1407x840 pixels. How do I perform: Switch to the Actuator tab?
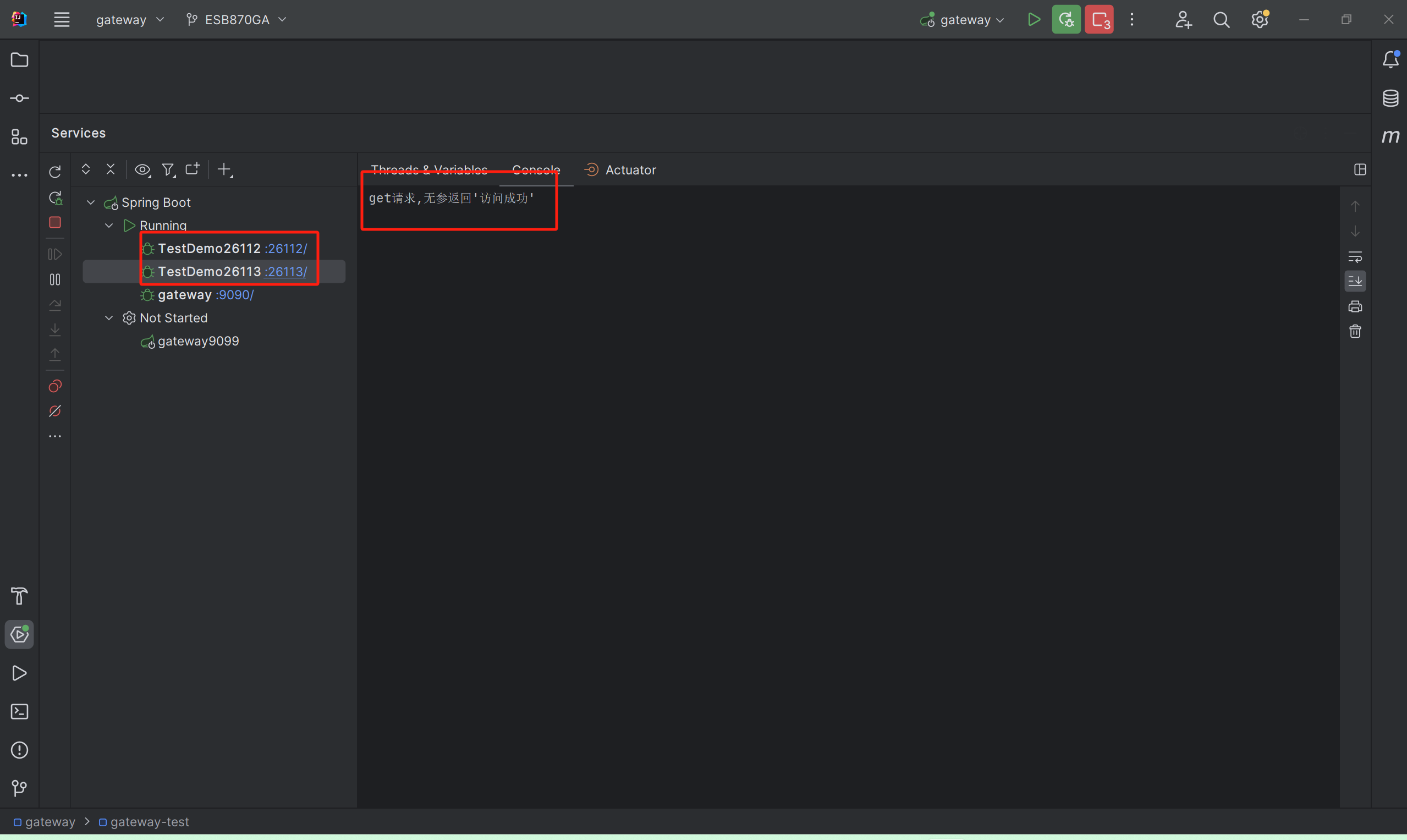tap(630, 170)
